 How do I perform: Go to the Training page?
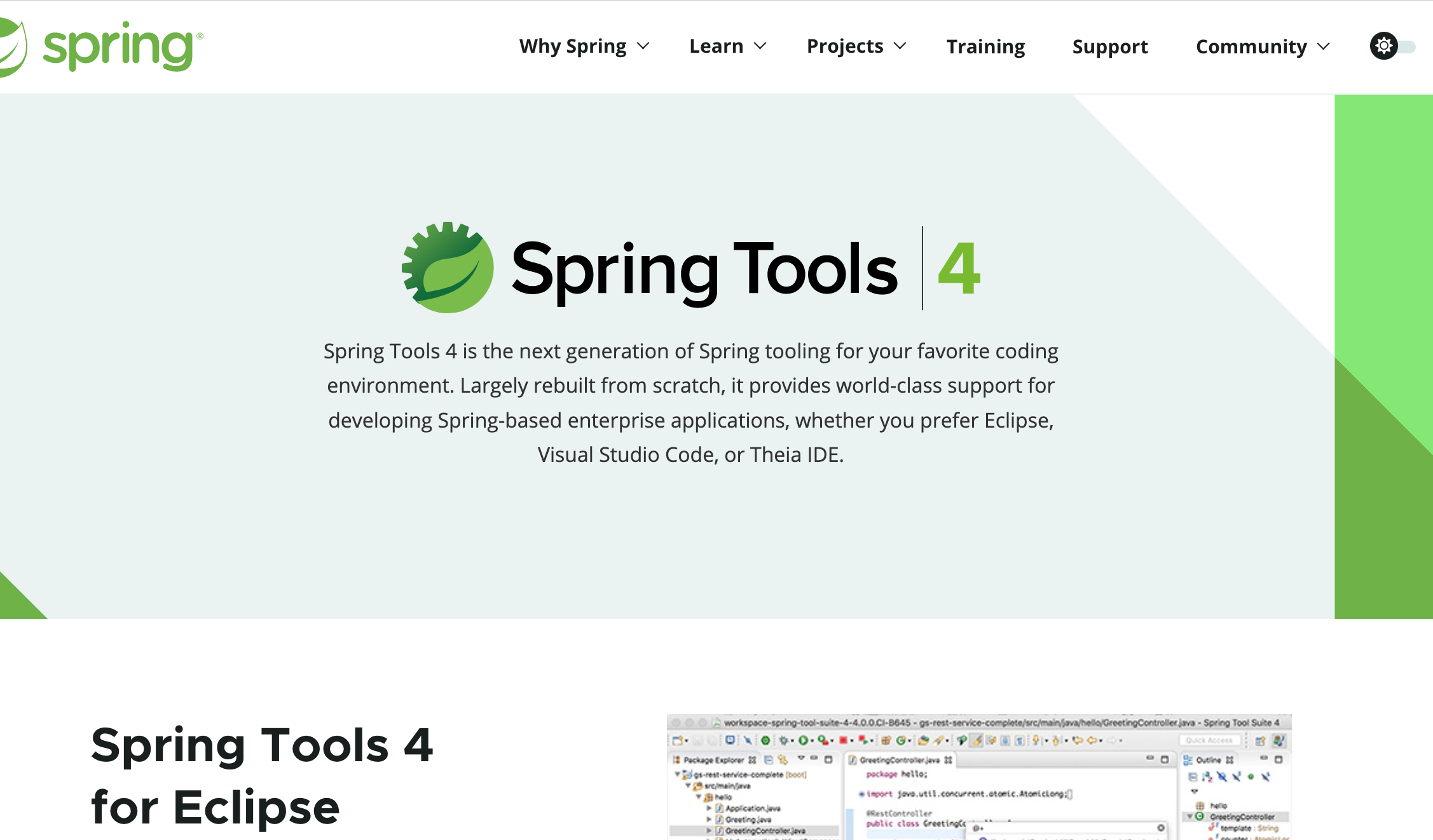pyautogui.click(x=985, y=46)
